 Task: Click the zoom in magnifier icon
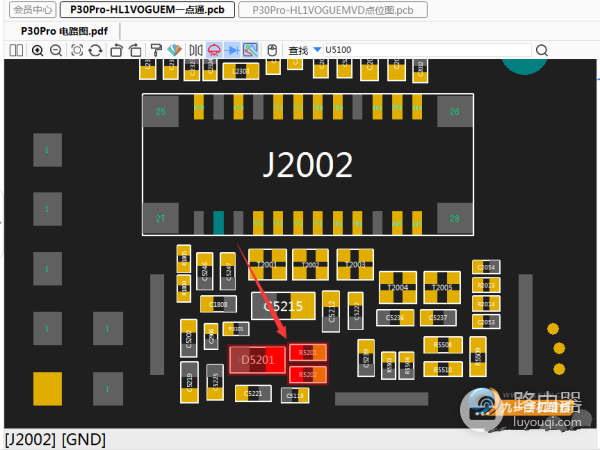(x=38, y=50)
